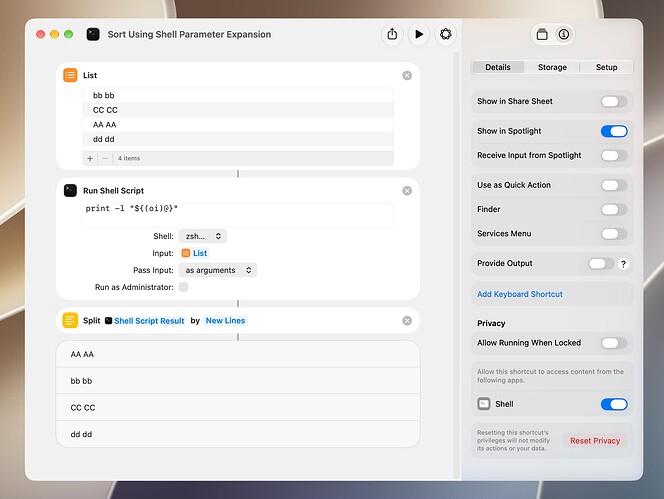Toggle the Services Menu switch
The image size is (664, 499).
[x=614, y=233]
